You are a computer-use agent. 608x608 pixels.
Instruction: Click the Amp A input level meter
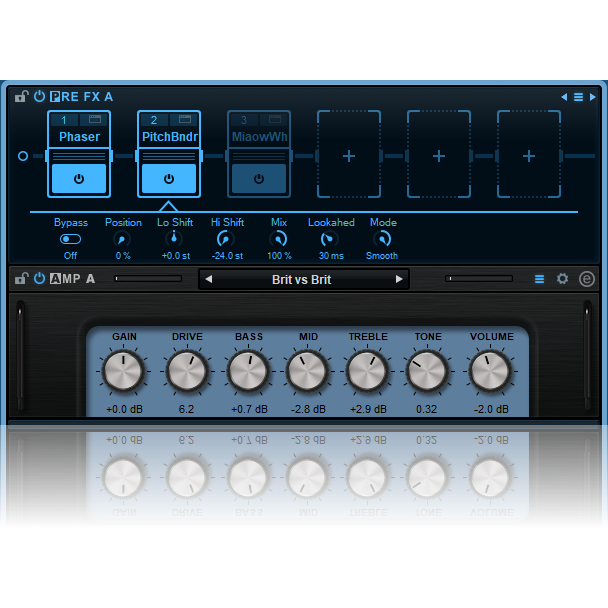point(148,278)
